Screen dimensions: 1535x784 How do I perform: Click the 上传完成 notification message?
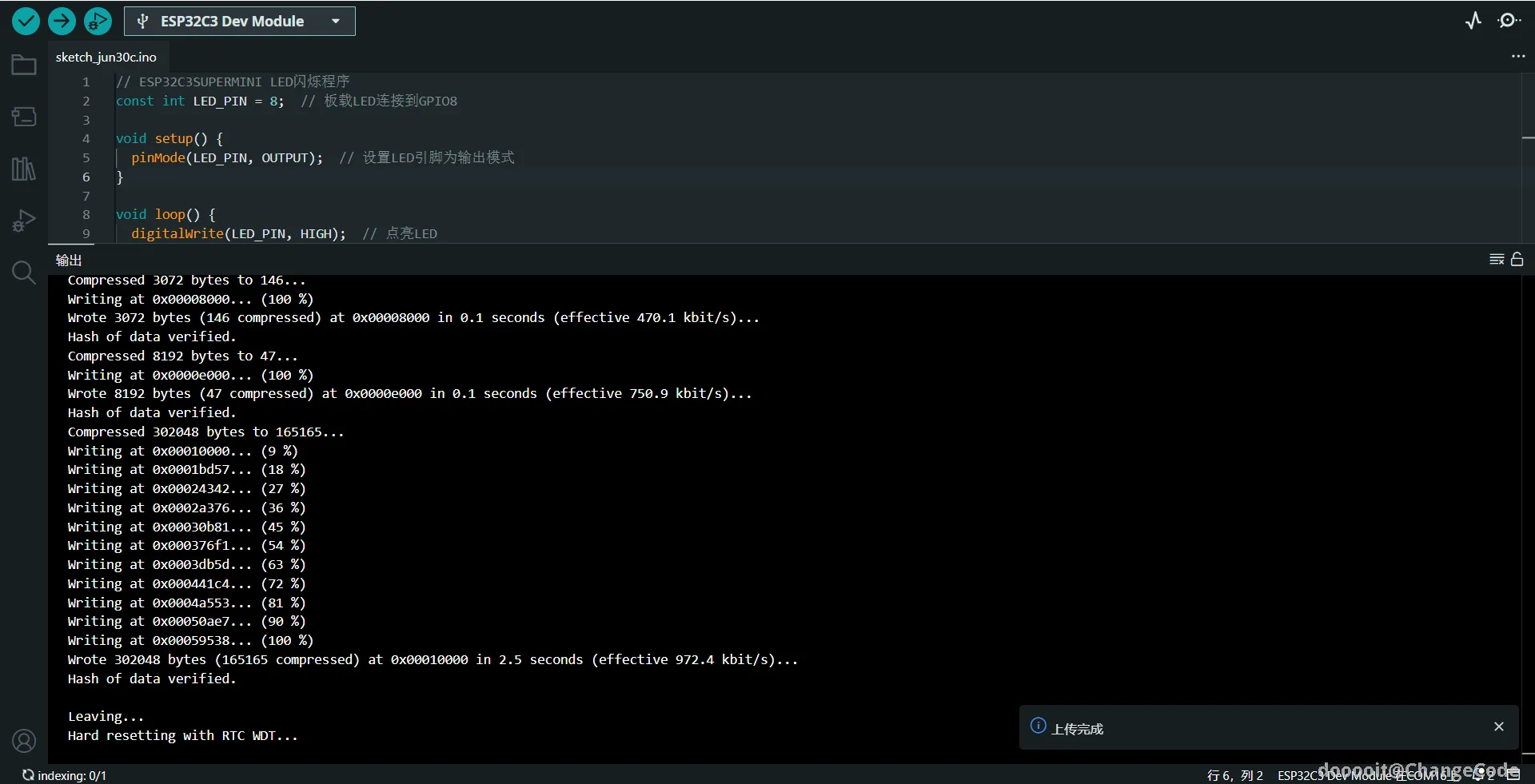coord(1077,729)
